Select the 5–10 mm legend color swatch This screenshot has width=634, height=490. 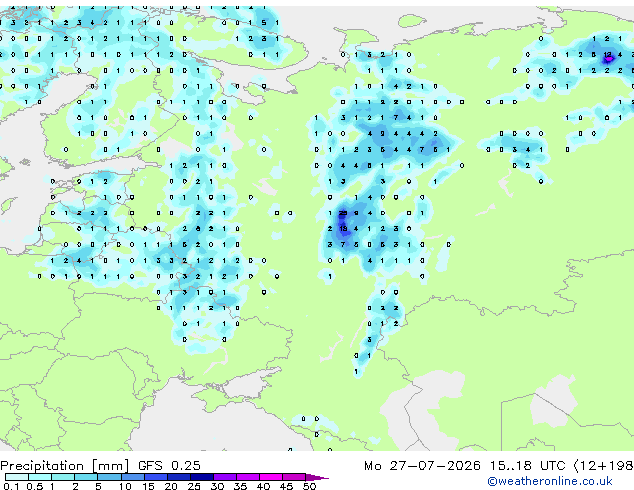(x=109, y=477)
